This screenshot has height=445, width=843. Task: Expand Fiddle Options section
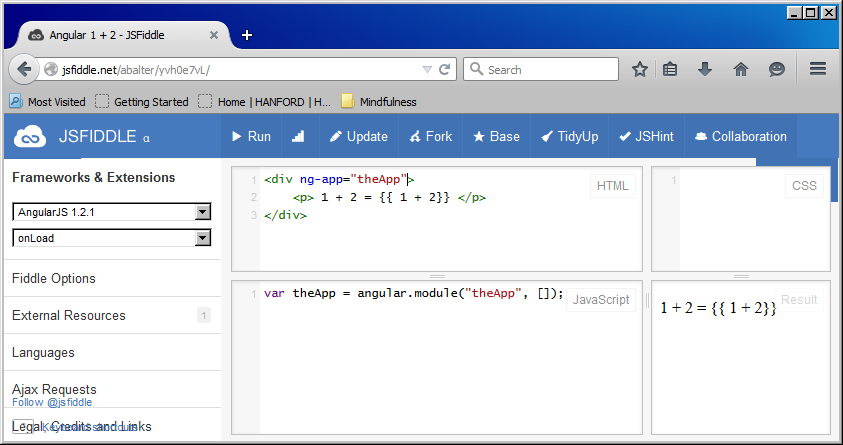click(x=112, y=278)
